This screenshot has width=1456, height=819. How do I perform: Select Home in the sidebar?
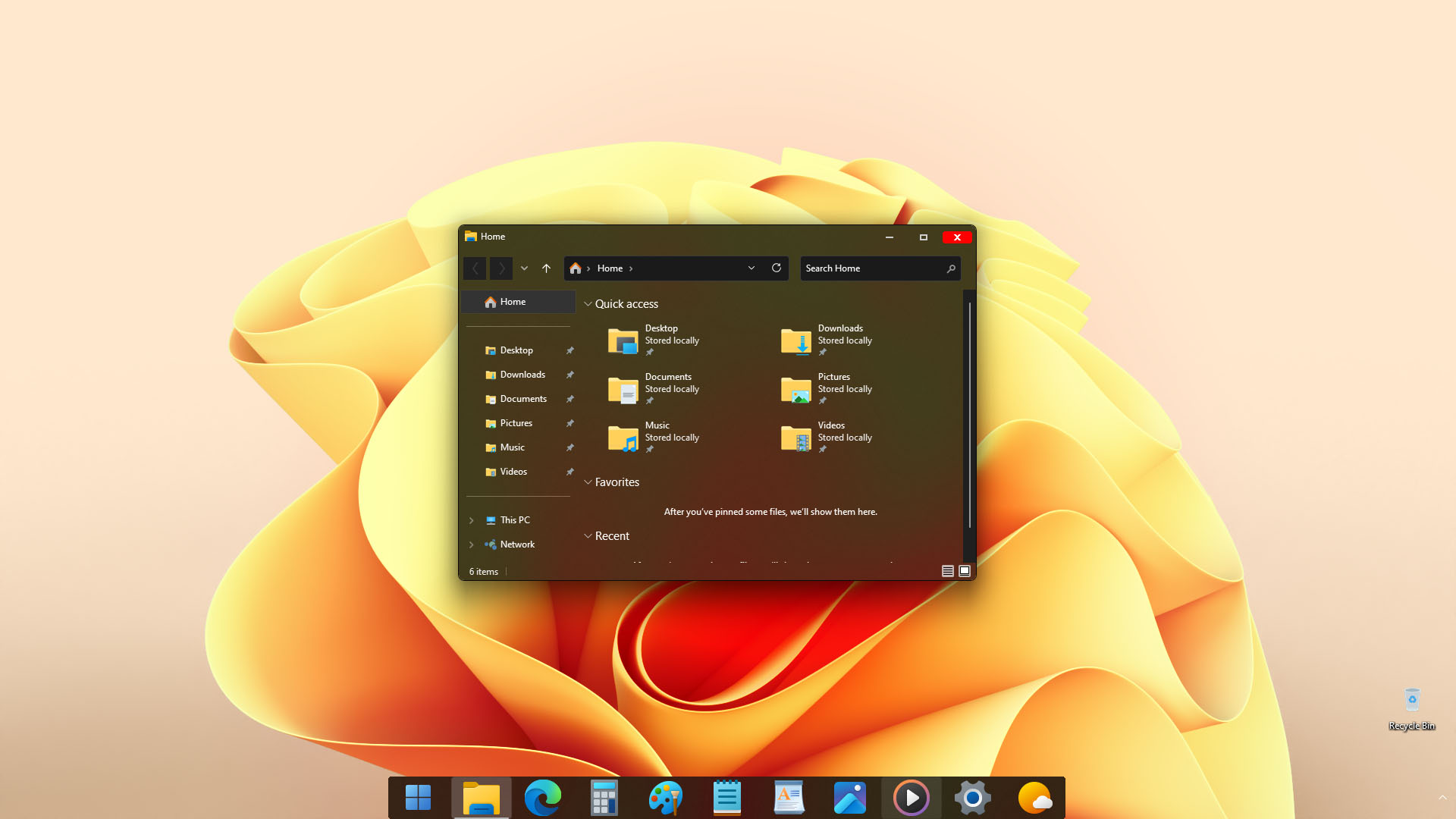(x=513, y=301)
